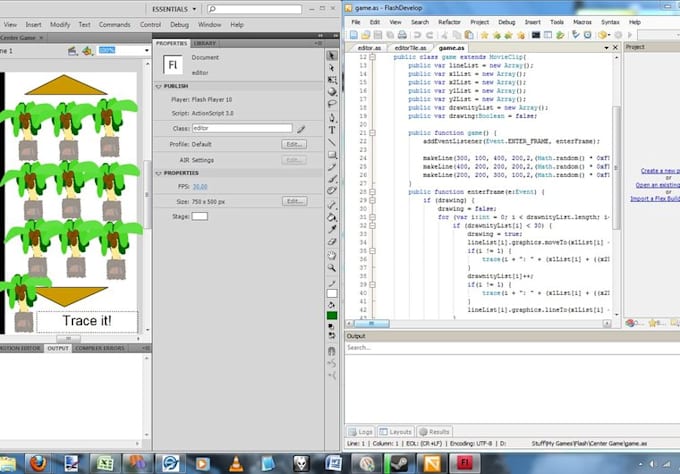Click the command prompt icon in FlashDevelop toolbar
Screen dimensions: 680x474
click(x=536, y=35)
